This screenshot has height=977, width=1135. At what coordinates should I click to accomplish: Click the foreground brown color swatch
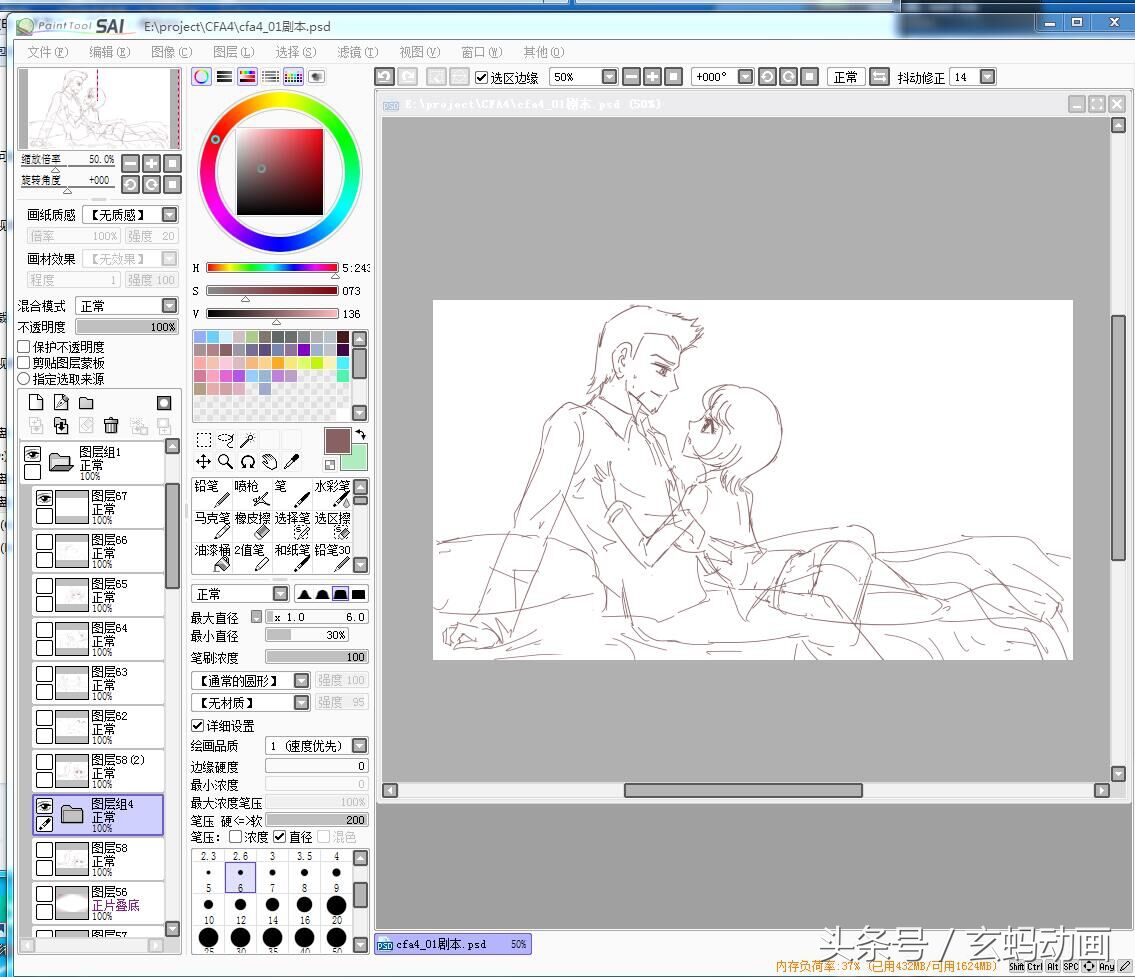(338, 440)
